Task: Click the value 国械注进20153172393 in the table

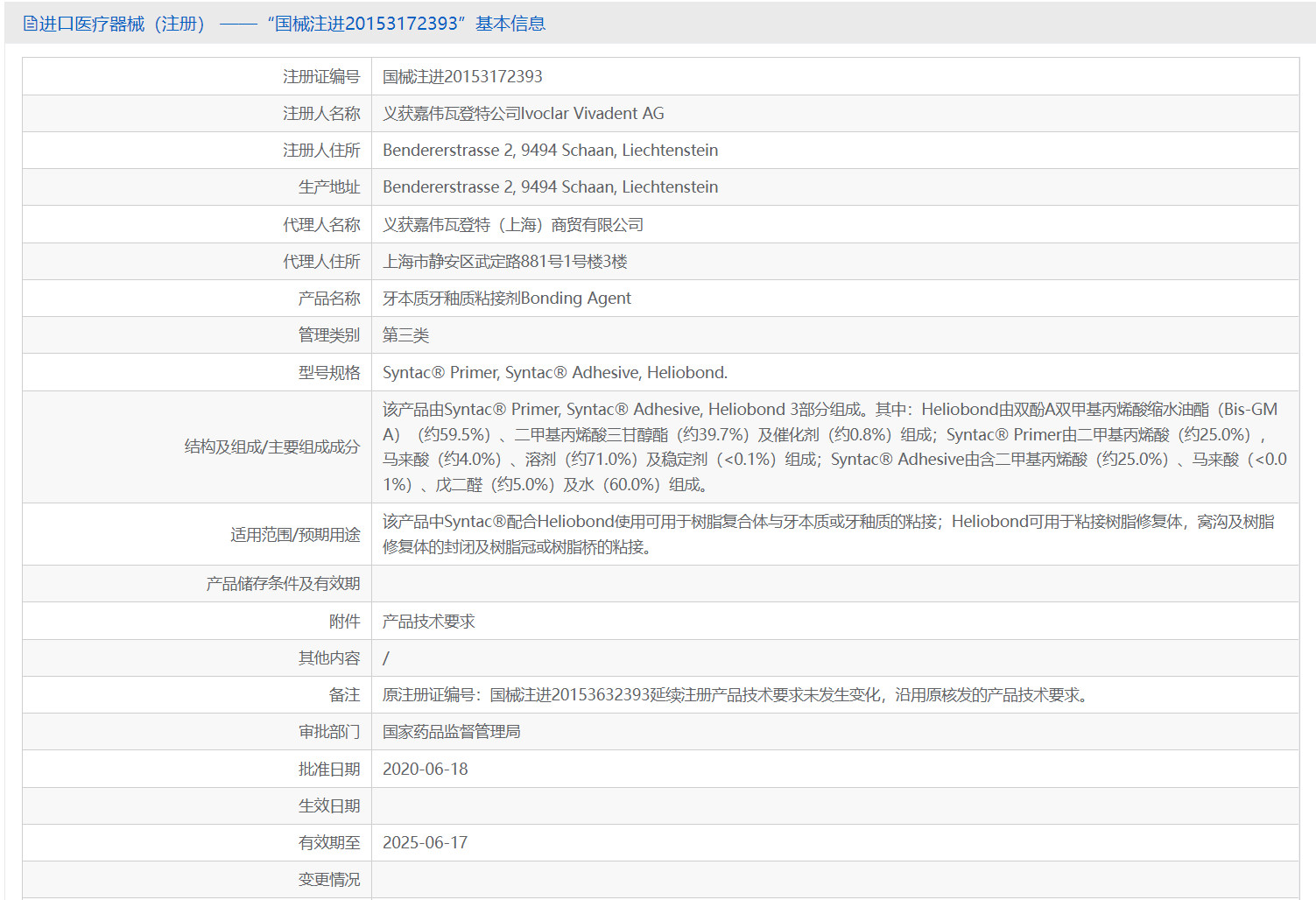Action: (x=462, y=77)
